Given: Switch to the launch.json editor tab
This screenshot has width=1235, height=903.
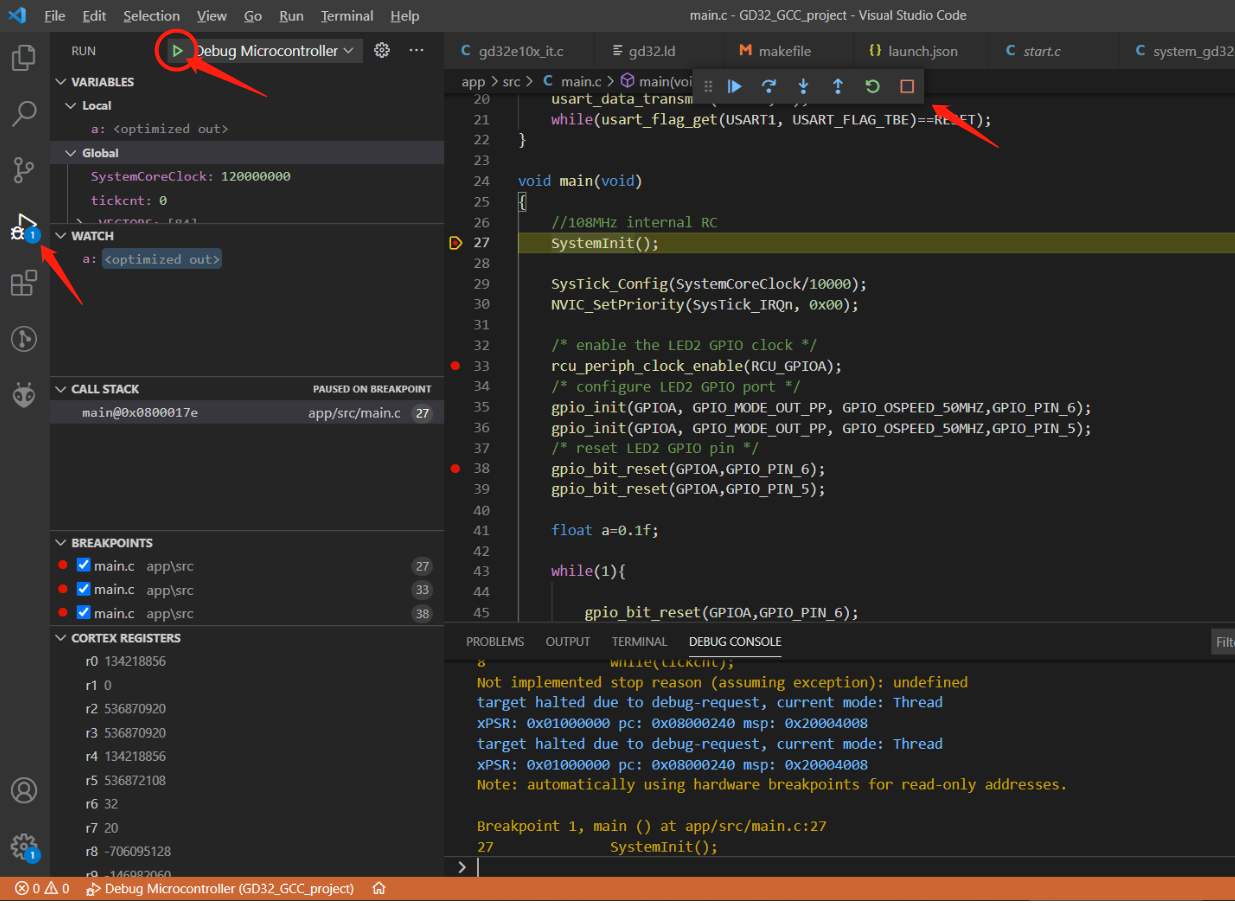Looking at the screenshot, I should click(x=913, y=51).
